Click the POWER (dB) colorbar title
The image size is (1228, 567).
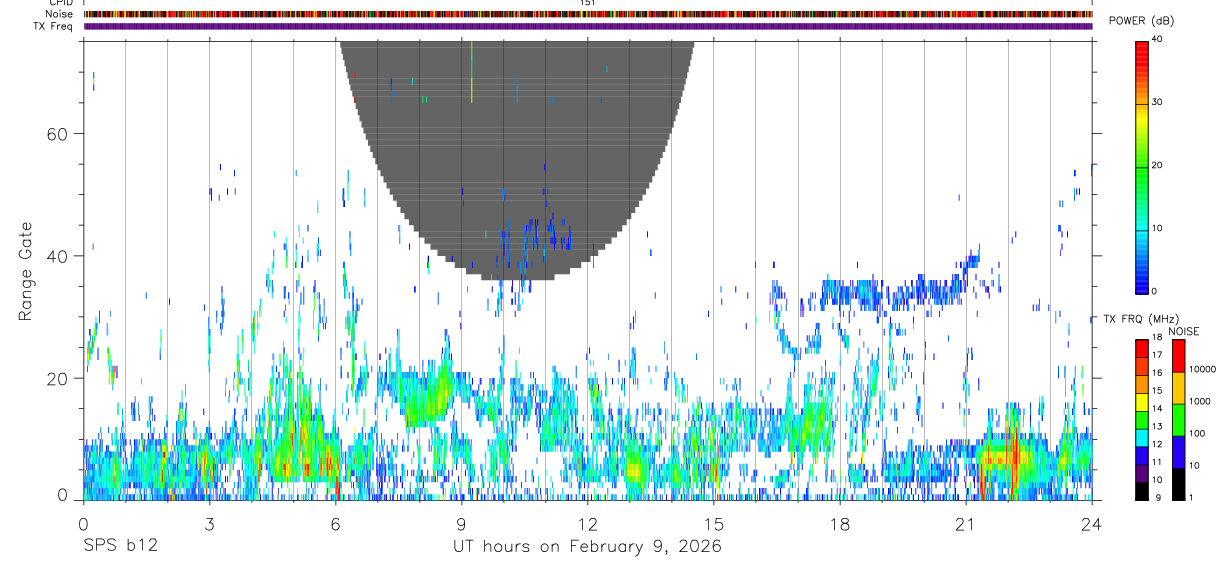tap(1141, 21)
